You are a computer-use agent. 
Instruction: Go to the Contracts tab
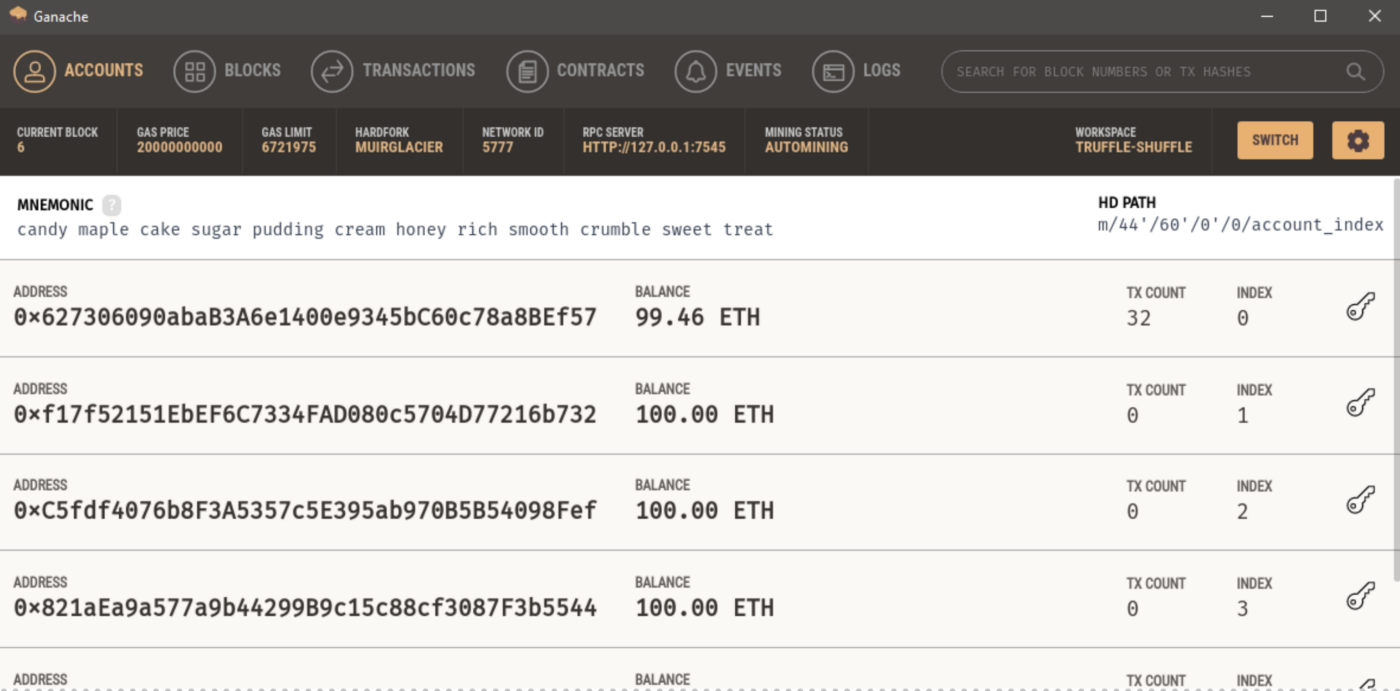tap(575, 71)
